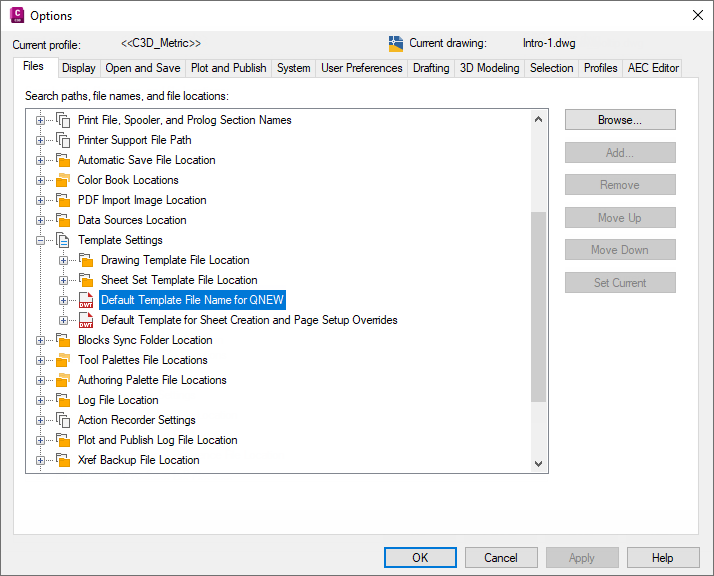The image size is (714, 576).
Task: Expand the Tool Palettes File Locations node
Action: click(41, 361)
